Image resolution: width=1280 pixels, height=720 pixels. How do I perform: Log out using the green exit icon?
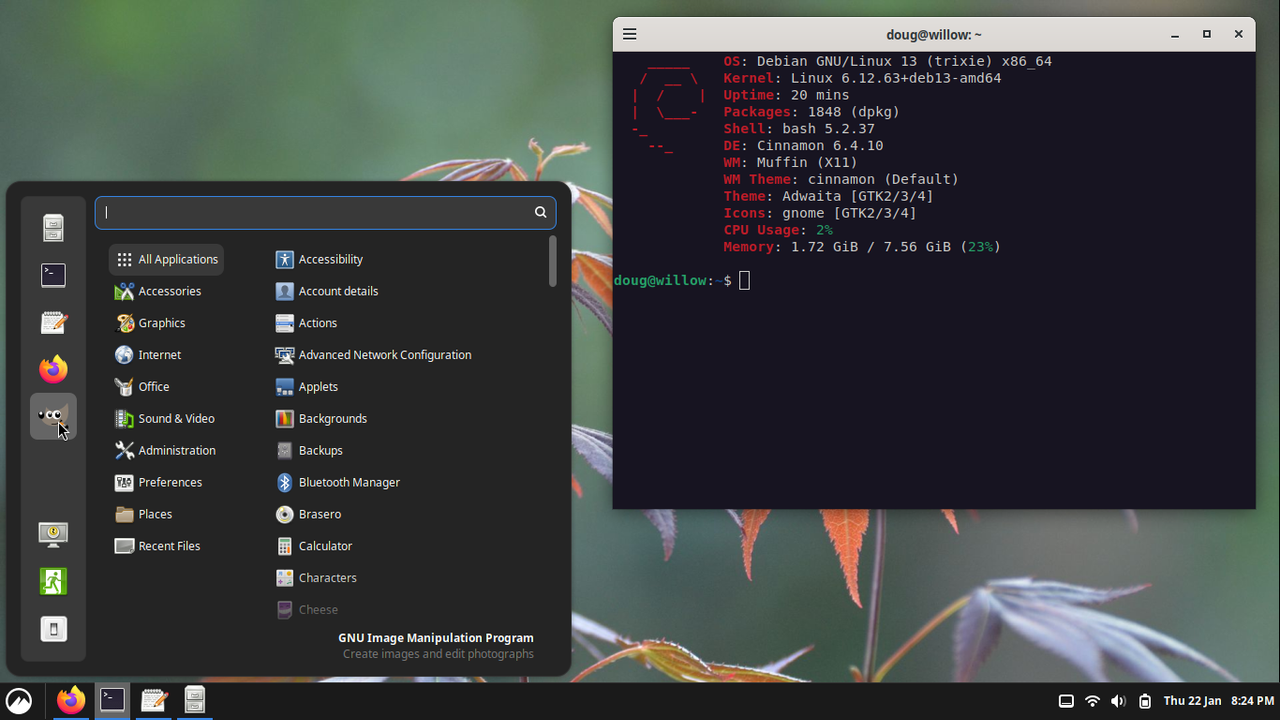point(53,581)
